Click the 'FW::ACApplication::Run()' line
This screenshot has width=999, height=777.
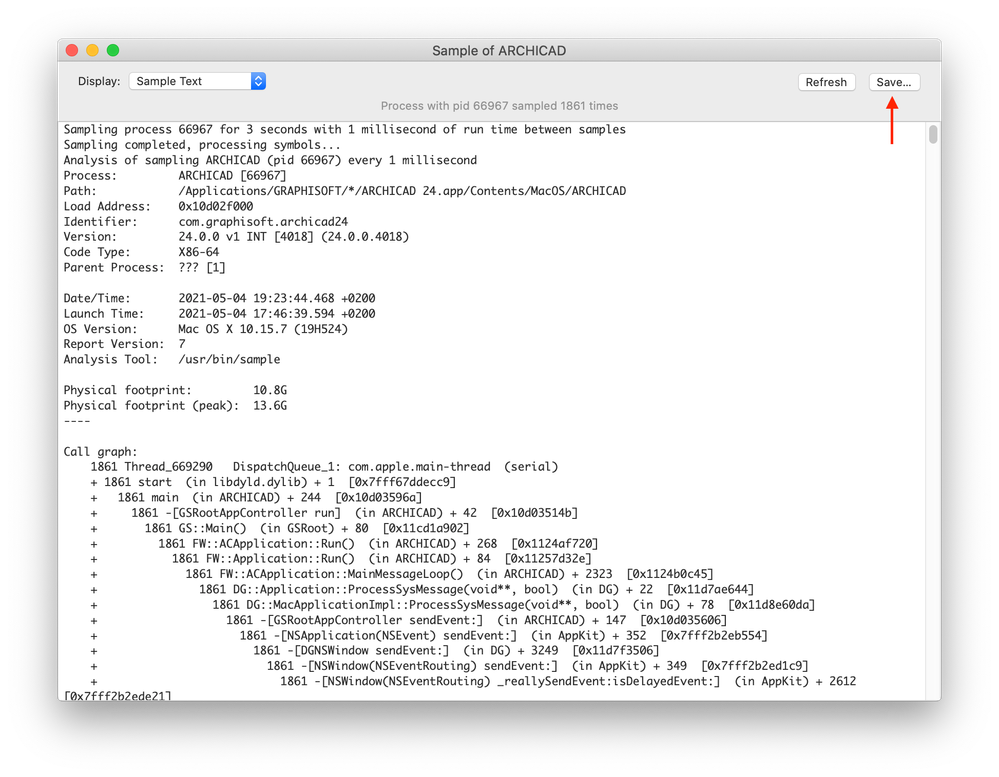pos(344,543)
